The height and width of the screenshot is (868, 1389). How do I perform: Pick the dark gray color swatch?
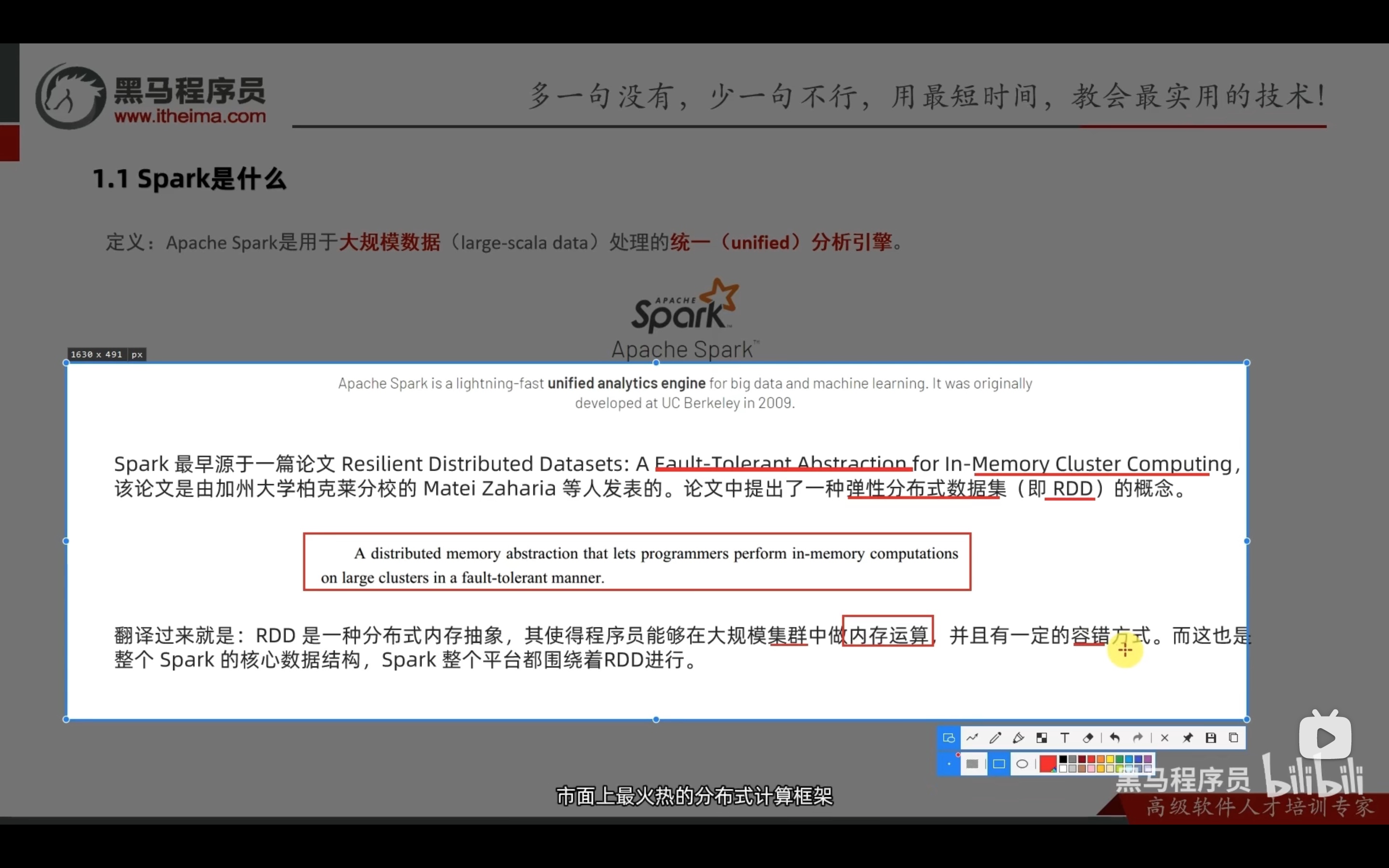1073,759
